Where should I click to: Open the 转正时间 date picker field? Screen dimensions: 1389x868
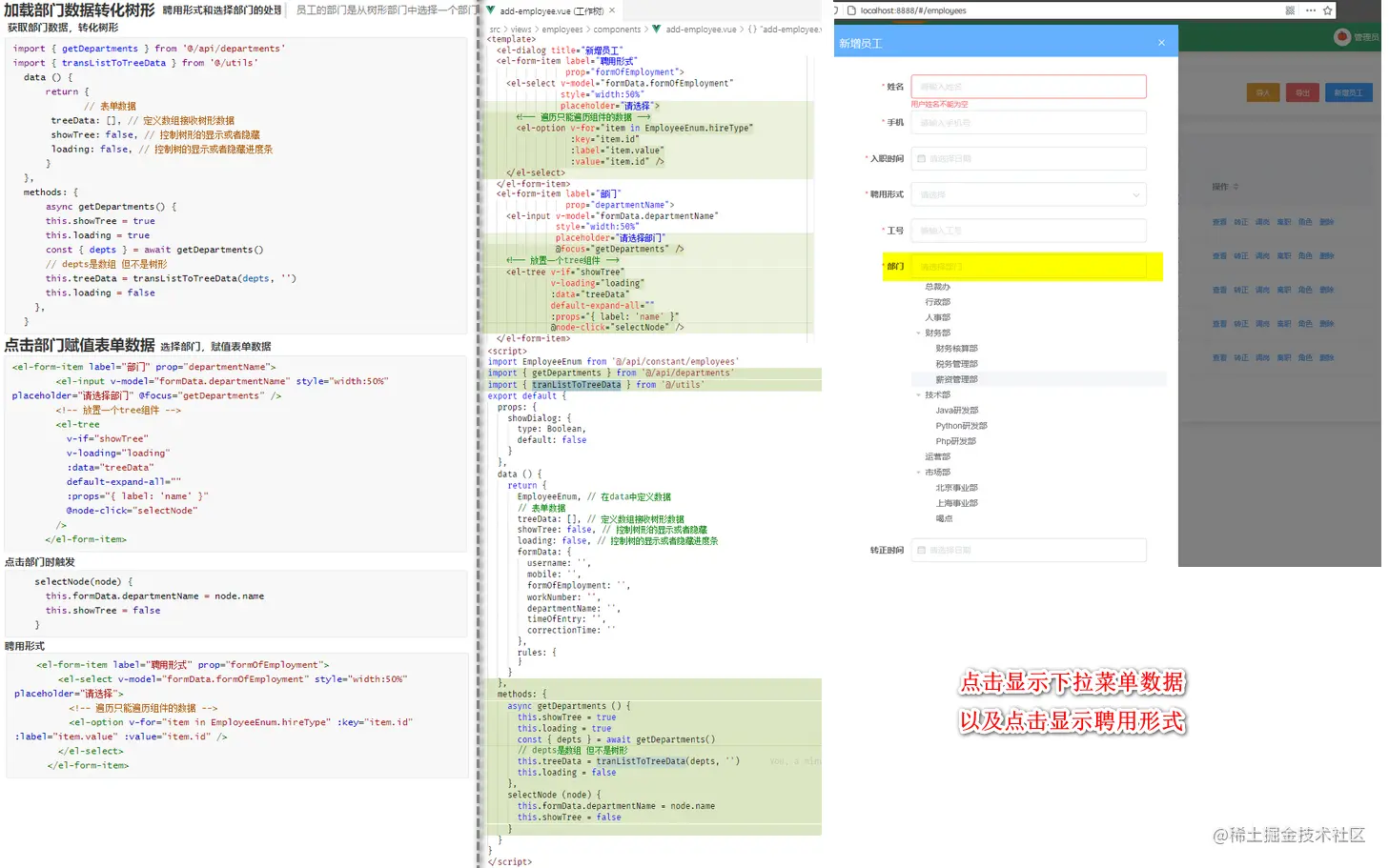(1029, 551)
